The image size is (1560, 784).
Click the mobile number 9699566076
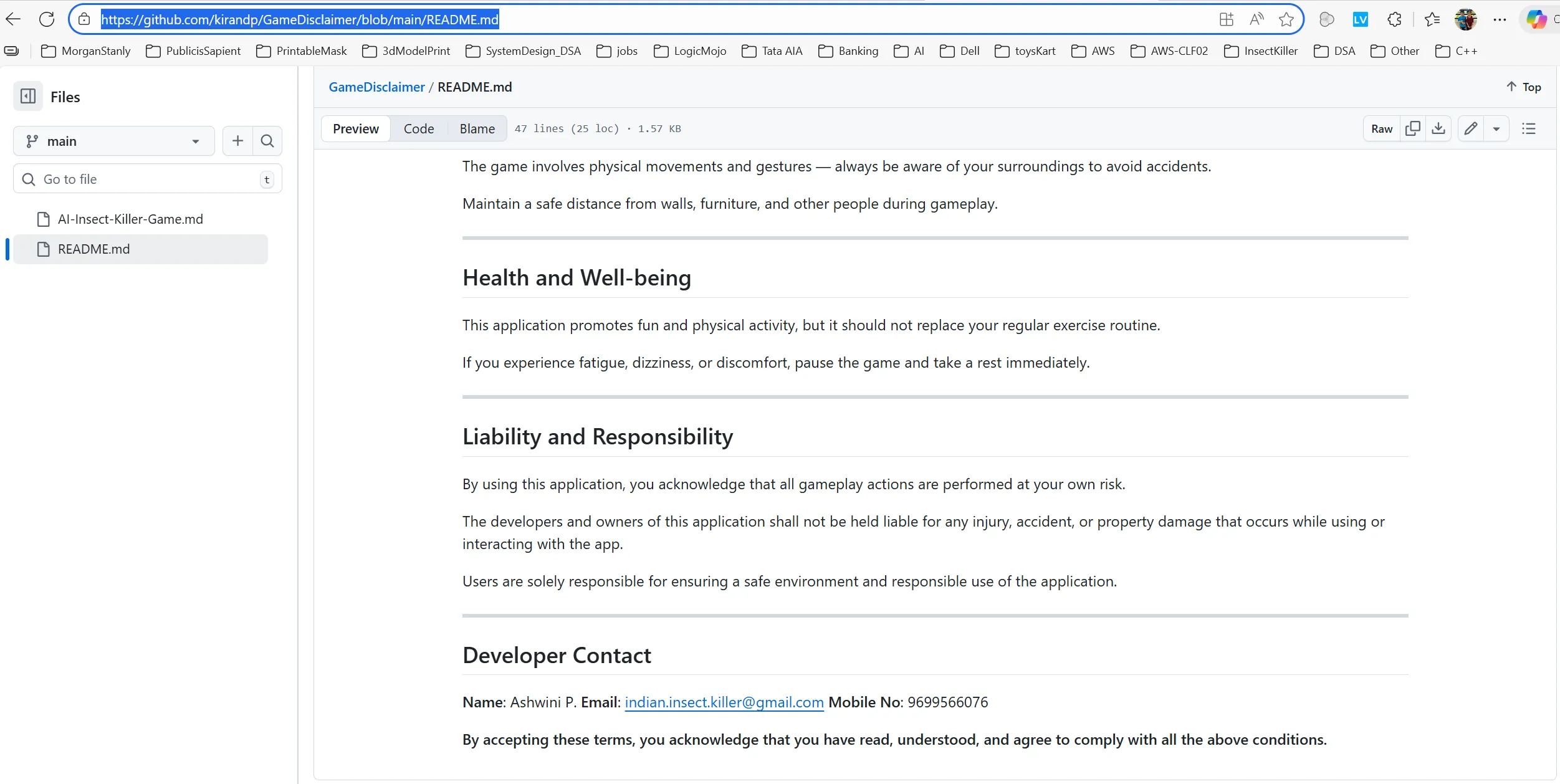[x=948, y=703]
